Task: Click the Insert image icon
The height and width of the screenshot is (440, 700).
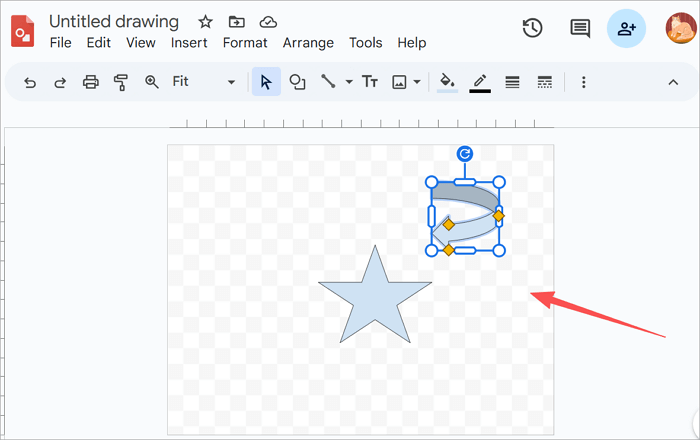Action: [x=399, y=82]
